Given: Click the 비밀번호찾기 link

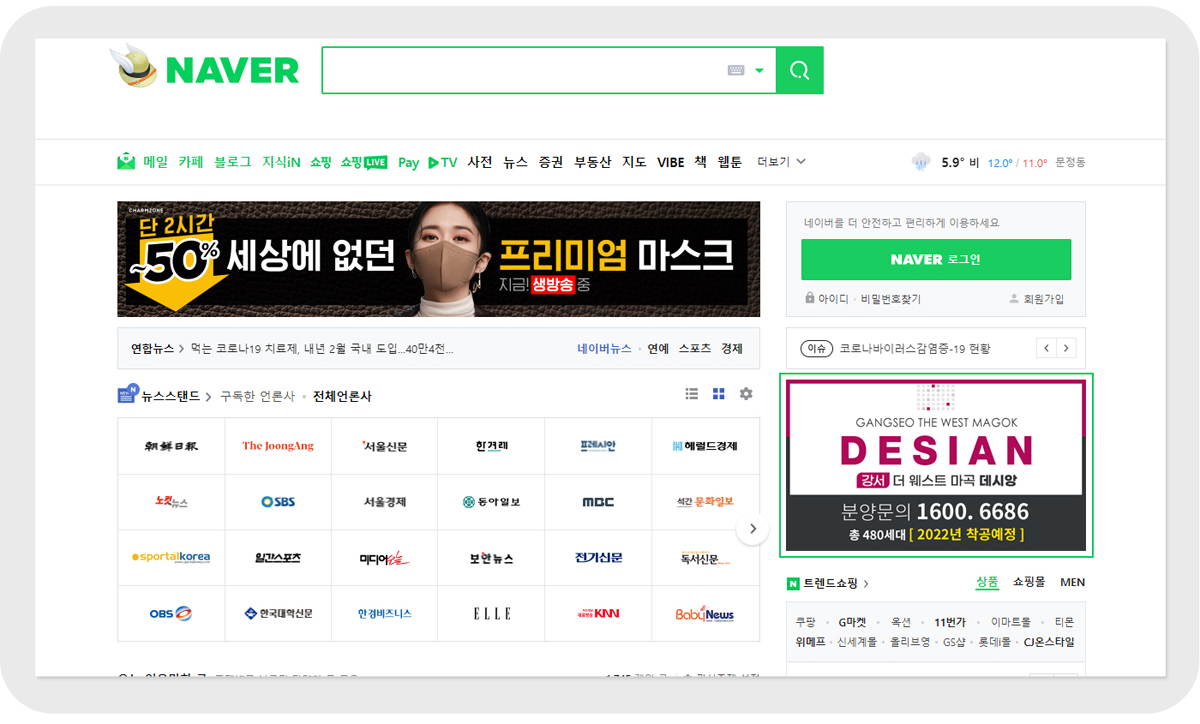Looking at the screenshot, I should pyautogui.click(x=891, y=299).
